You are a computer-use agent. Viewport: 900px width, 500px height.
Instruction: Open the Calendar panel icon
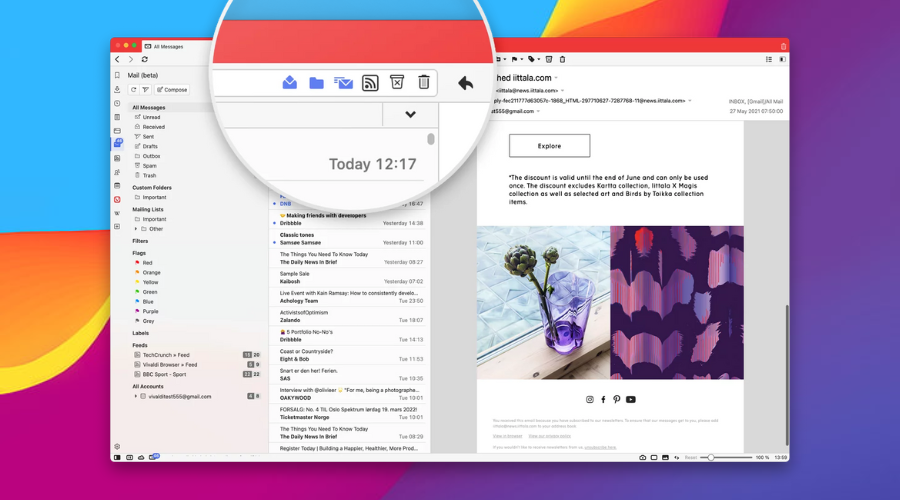click(117, 185)
